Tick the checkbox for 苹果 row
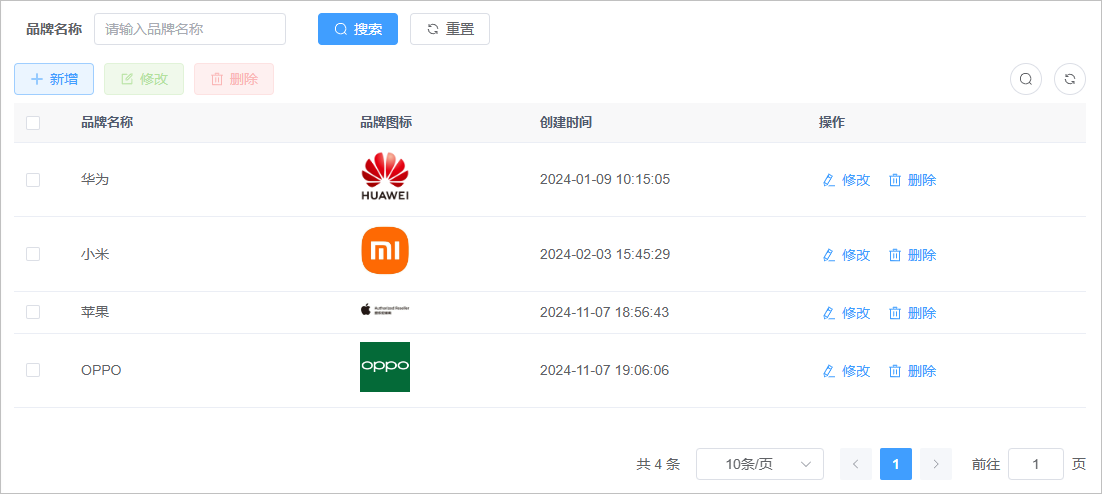1102x494 pixels. (x=33, y=312)
